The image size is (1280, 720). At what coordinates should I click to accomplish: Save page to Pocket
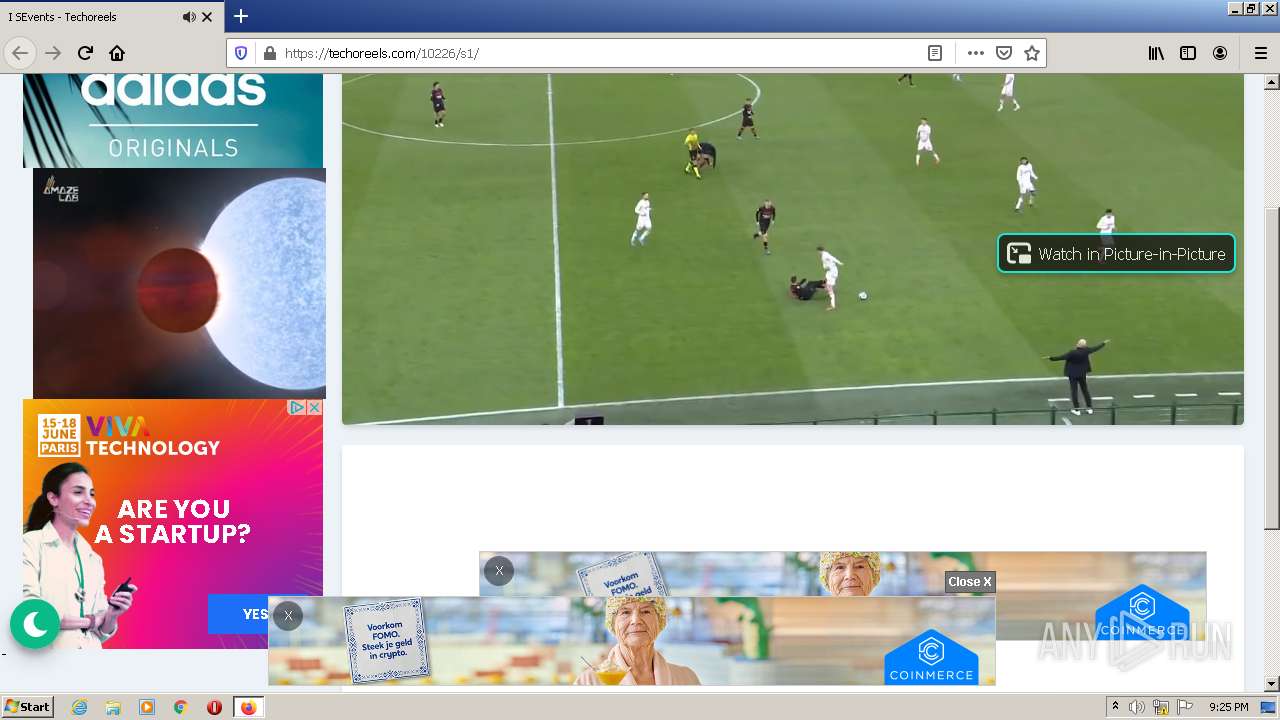[1004, 53]
